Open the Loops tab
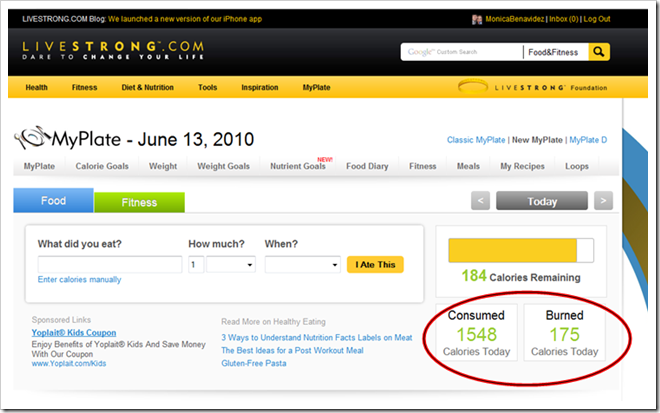Viewport: 660px width, 413px height. (x=577, y=166)
